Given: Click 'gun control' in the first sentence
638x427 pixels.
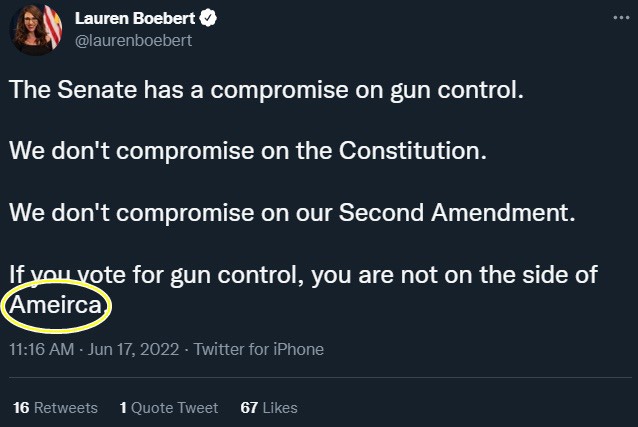Looking at the screenshot, I should click(x=457, y=90).
